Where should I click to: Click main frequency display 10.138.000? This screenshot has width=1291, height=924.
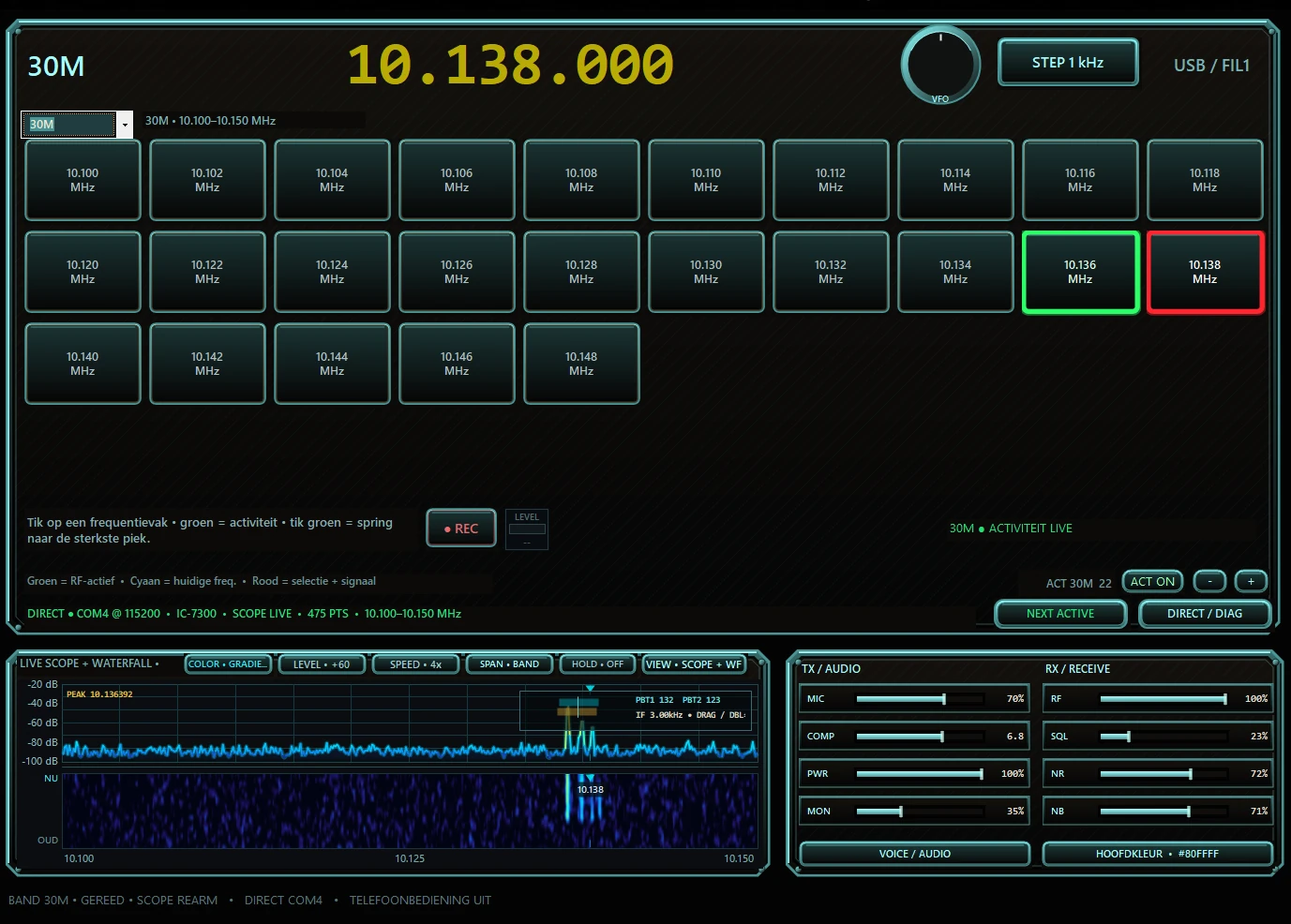[510, 66]
